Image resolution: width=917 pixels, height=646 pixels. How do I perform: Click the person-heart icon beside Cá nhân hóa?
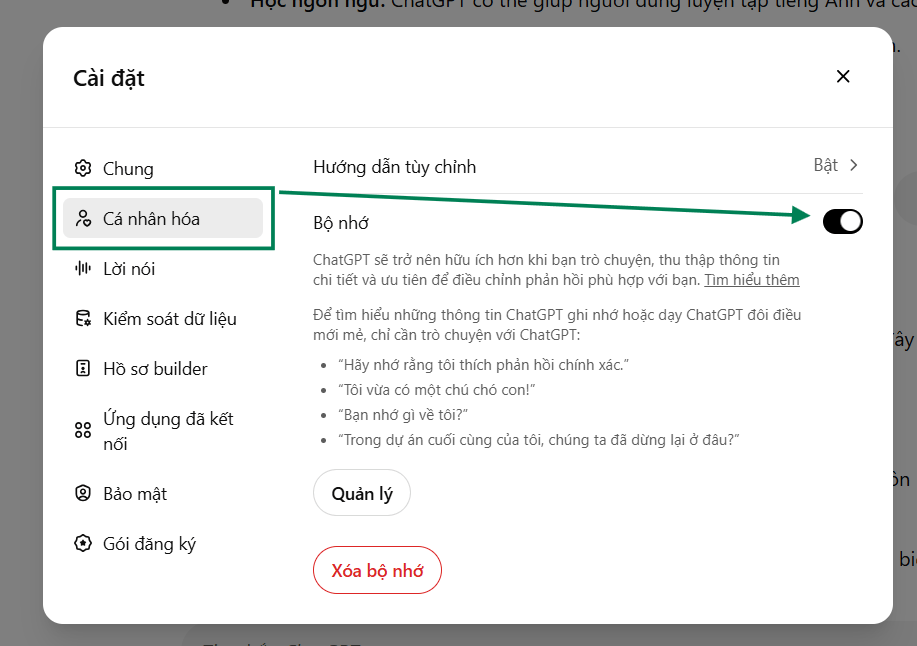point(83,219)
